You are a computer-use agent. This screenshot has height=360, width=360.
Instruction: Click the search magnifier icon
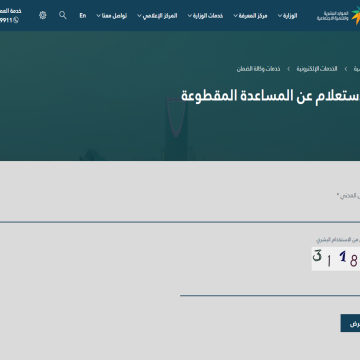(63, 15)
